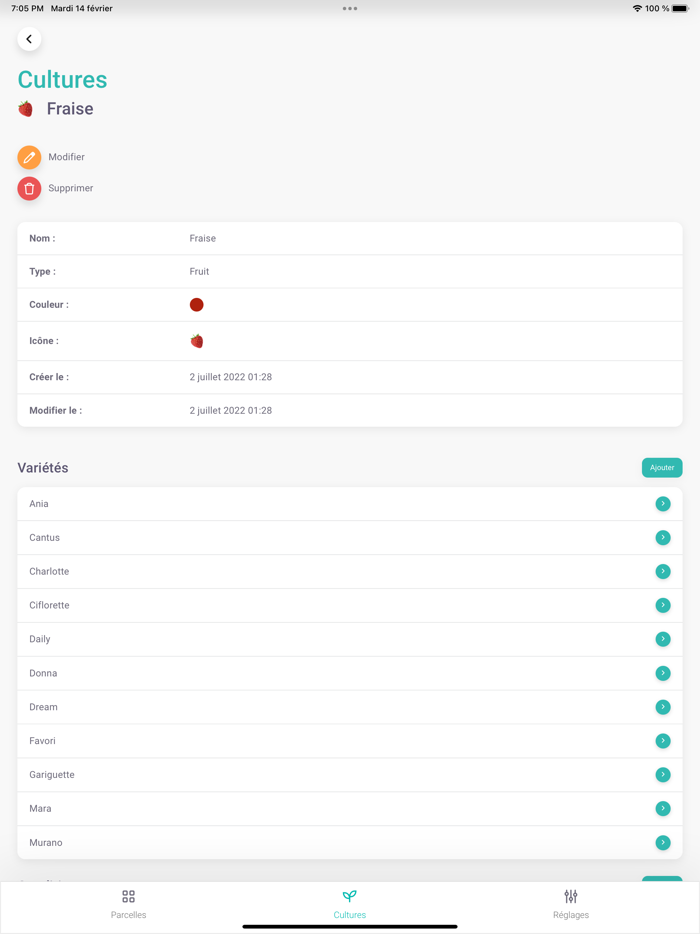The height and width of the screenshot is (934, 700).
Task: Click the Type value Fruit
Action: (199, 272)
